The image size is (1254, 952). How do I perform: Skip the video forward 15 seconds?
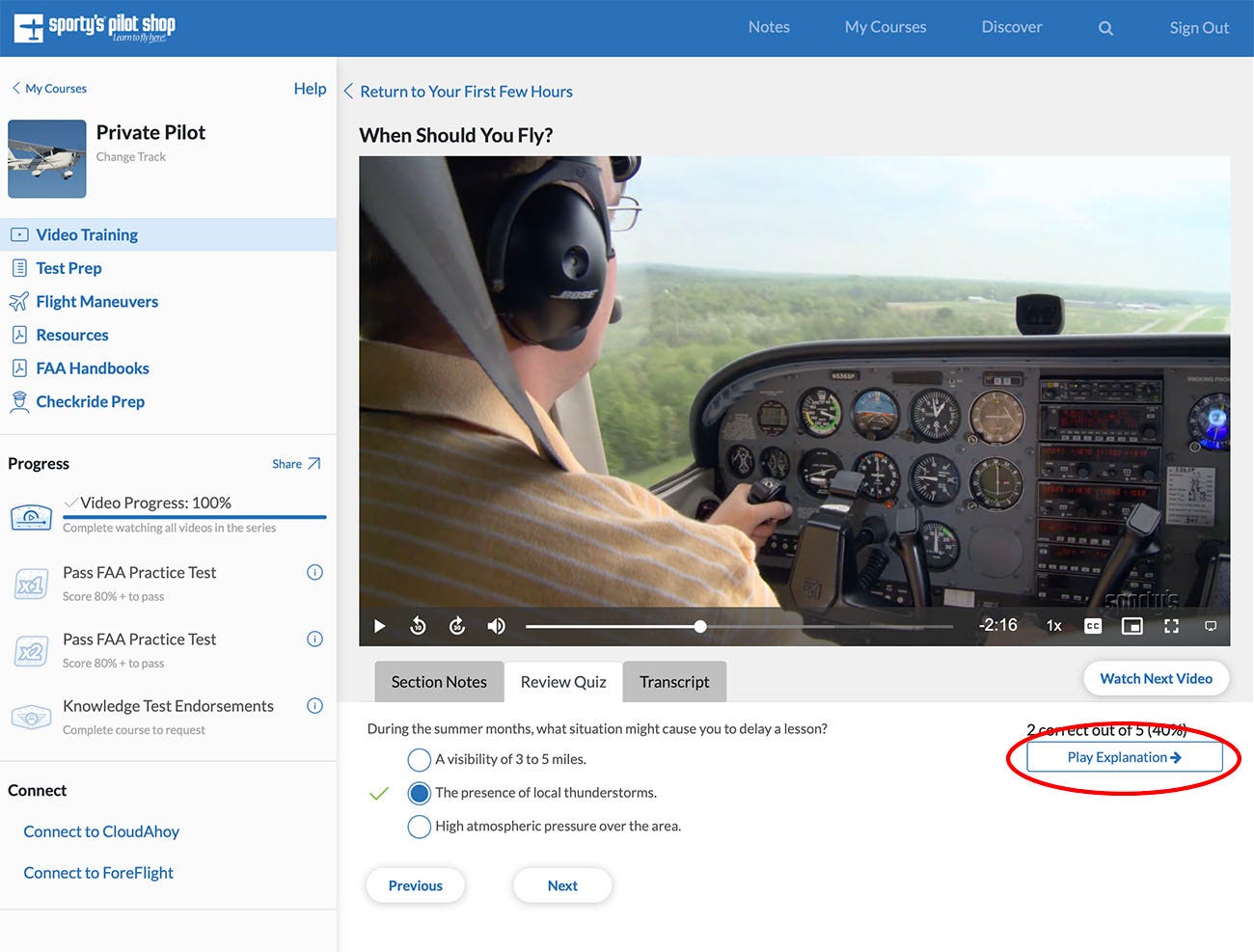click(x=456, y=625)
